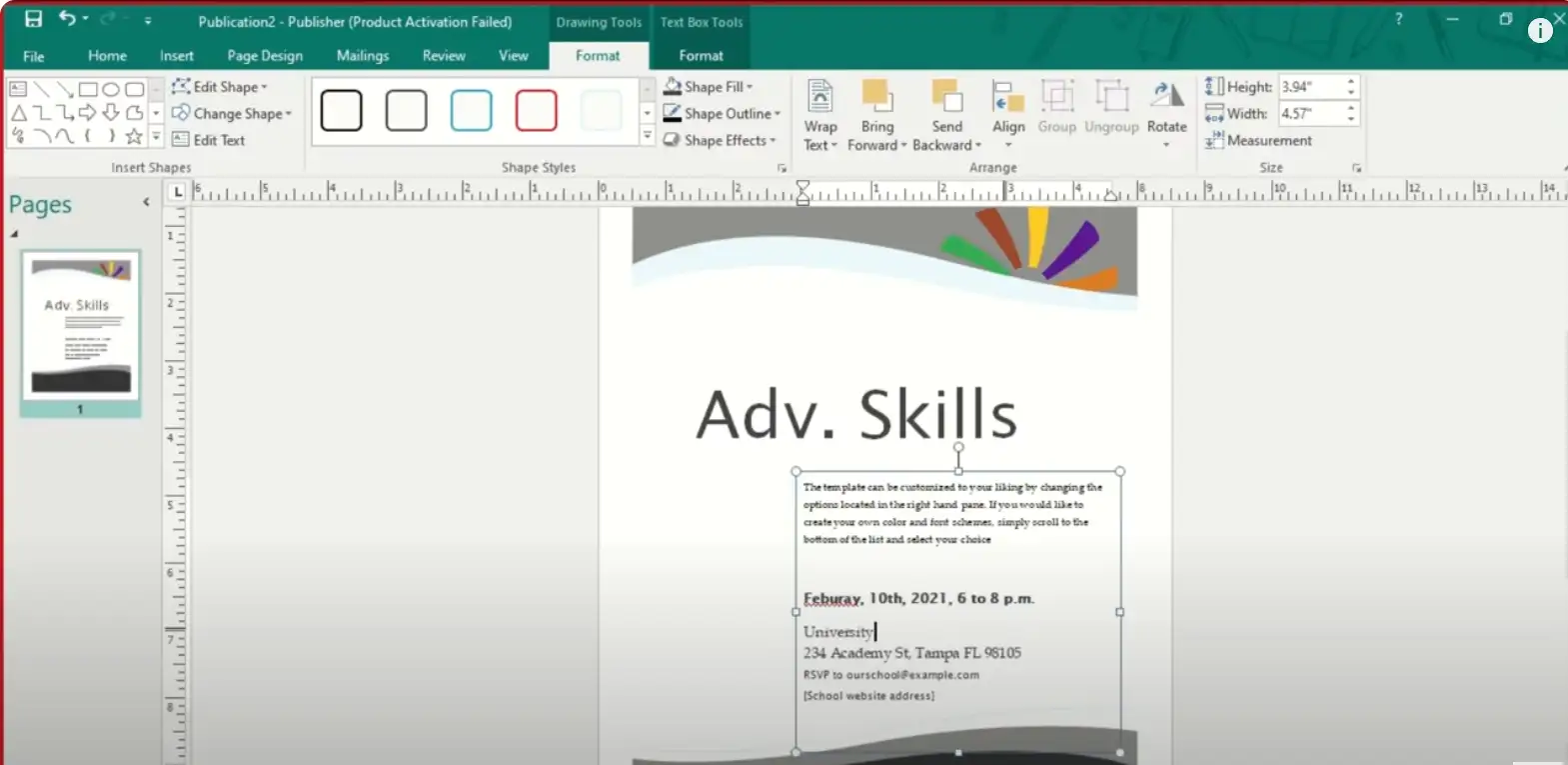This screenshot has height=765, width=1568.
Task: Select the star shape in Insert Shapes
Action: (134, 136)
